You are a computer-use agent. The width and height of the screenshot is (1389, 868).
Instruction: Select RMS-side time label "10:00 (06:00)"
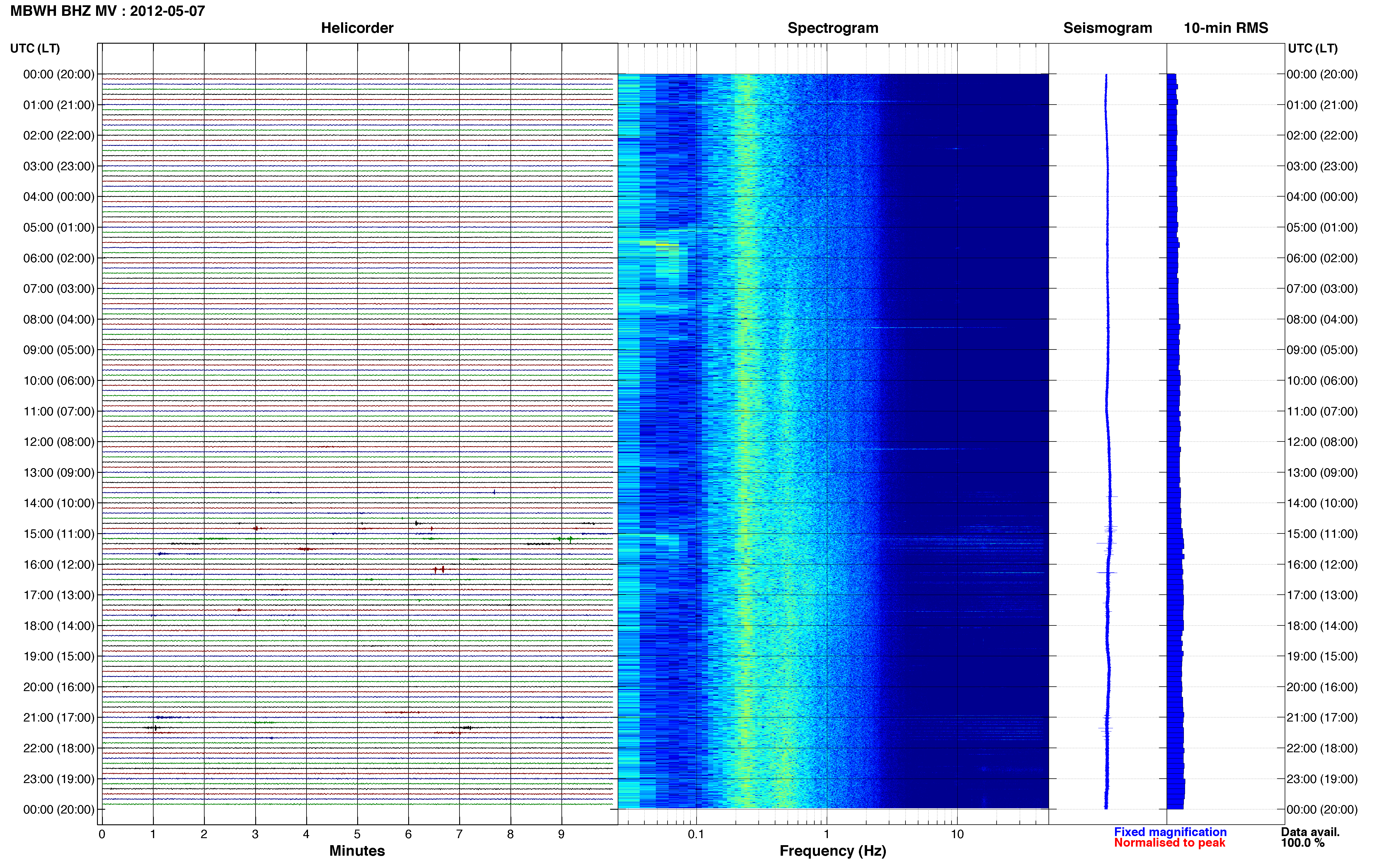pyautogui.click(x=1322, y=381)
